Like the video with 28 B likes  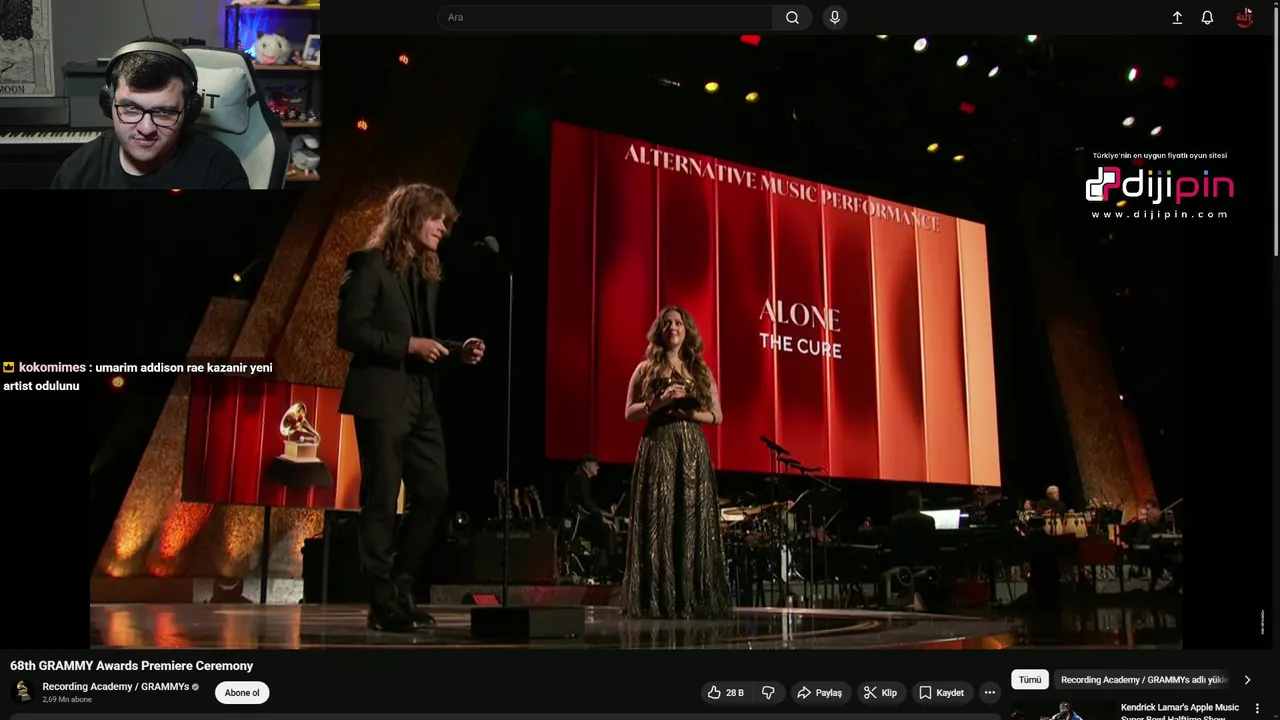point(726,692)
